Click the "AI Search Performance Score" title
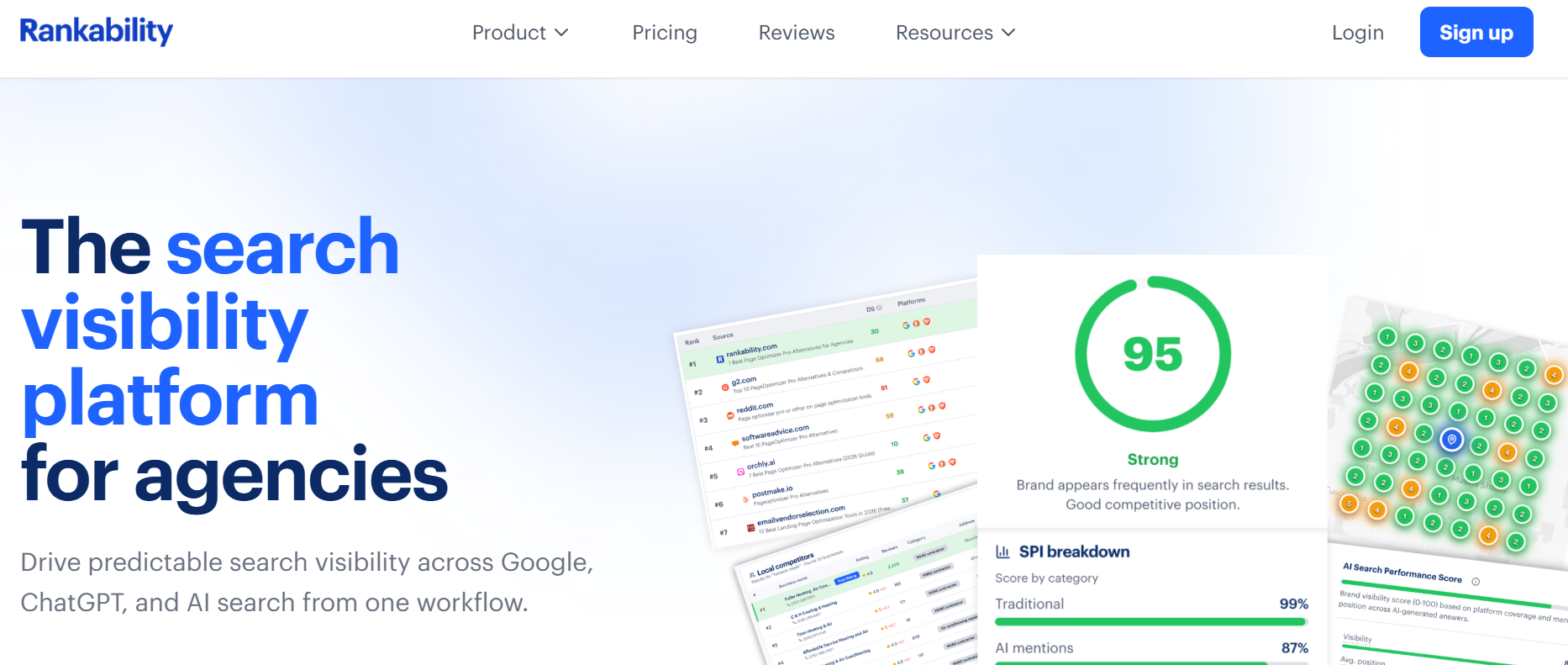Screen dimensions: 1568x665 click(1402, 573)
